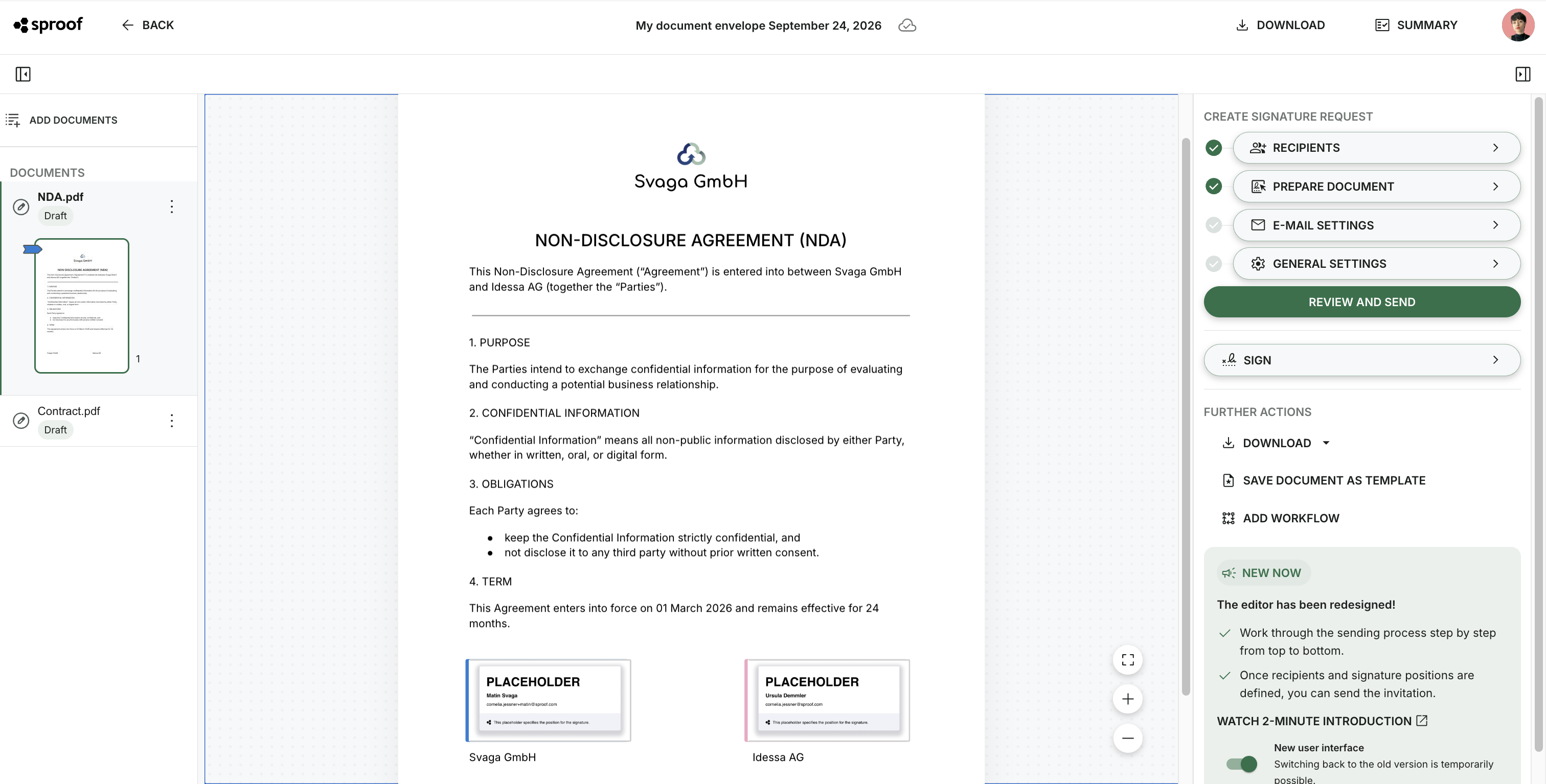Expand the E-MAIL SETTINGS chevron arrow
1546x784 pixels.
1495,225
